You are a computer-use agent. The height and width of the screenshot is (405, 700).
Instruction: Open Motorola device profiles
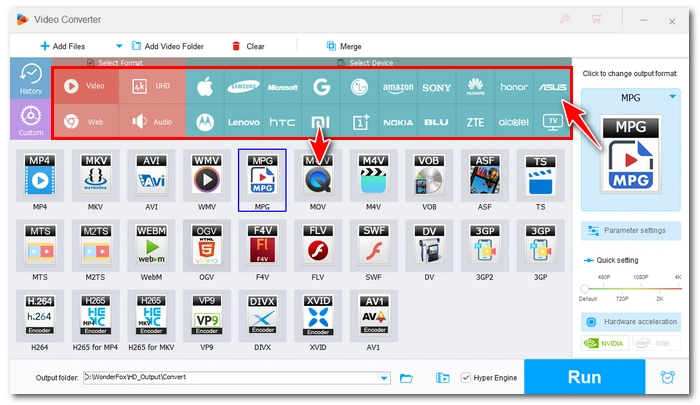(x=205, y=122)
